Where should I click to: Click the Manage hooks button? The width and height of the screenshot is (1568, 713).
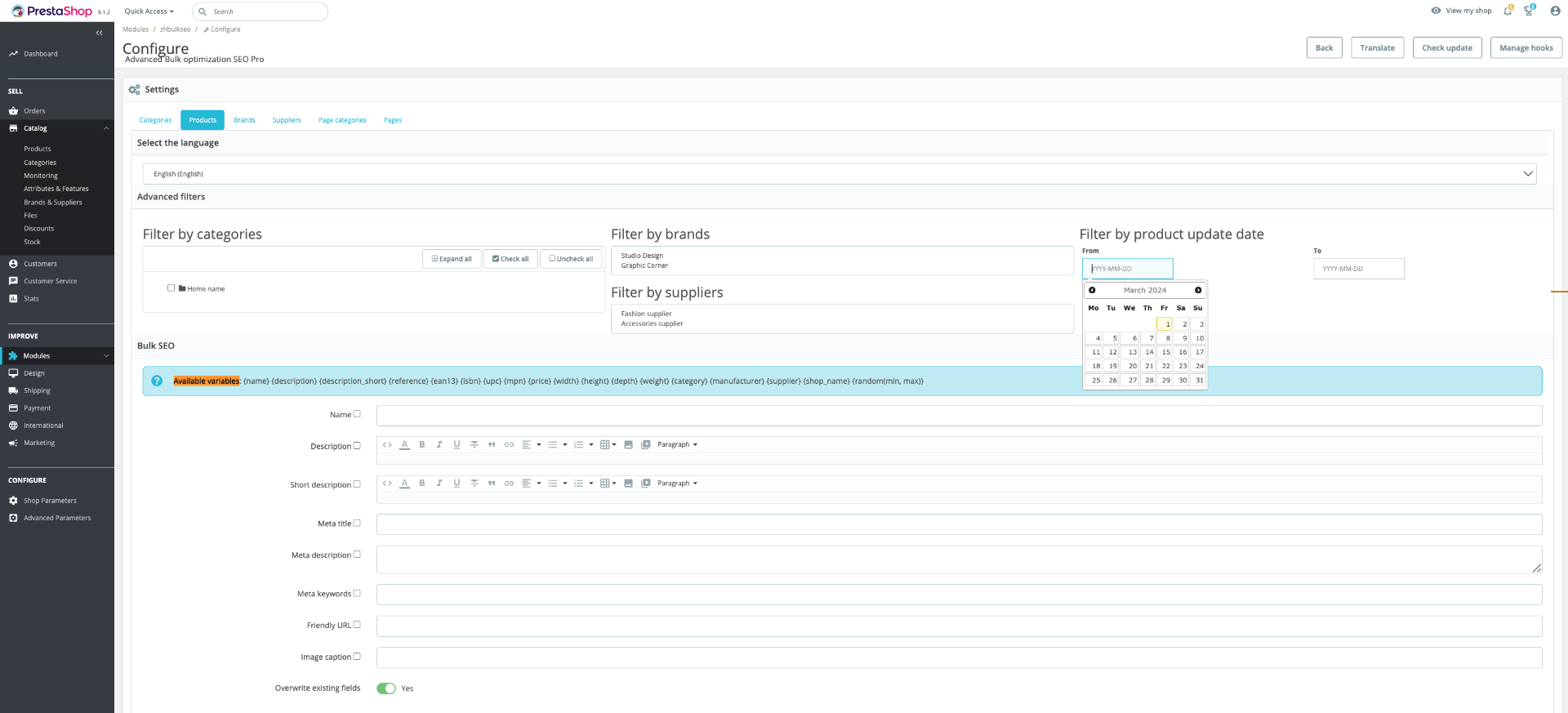pyautogui.click(x=1526, y=48)
